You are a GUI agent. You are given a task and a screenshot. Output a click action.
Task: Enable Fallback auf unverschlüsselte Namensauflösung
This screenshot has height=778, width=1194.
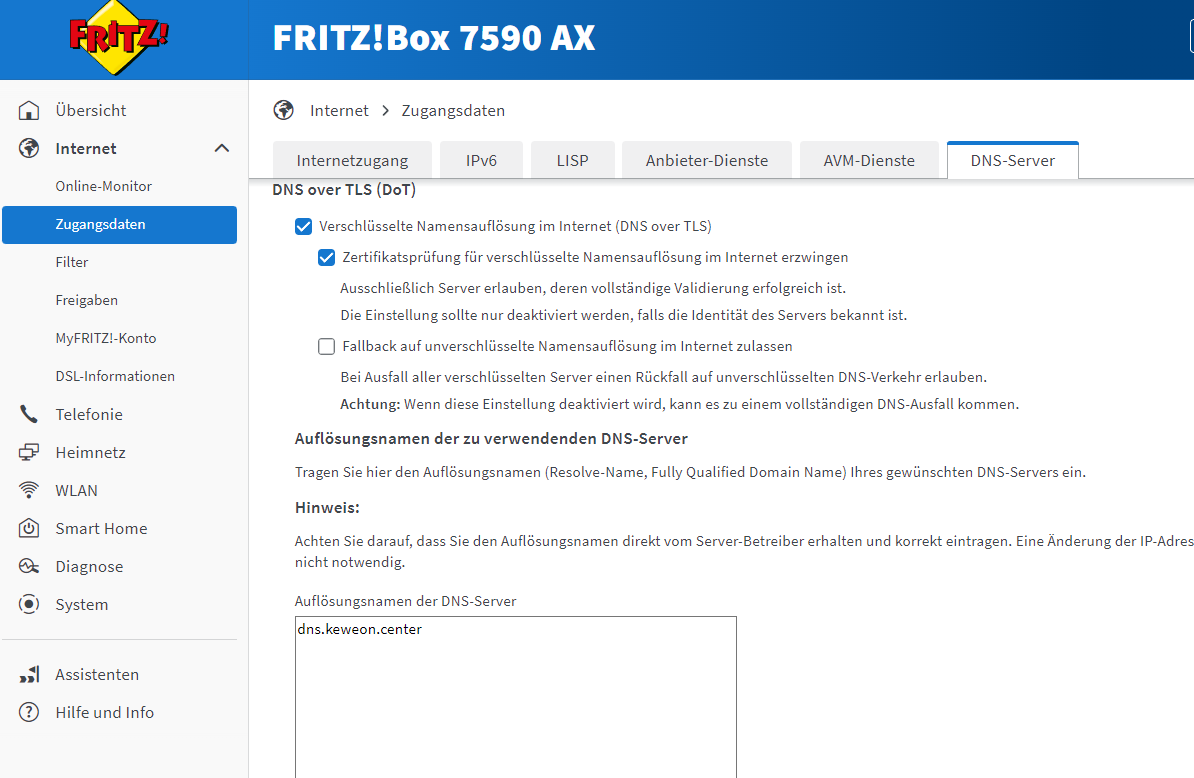326,346
